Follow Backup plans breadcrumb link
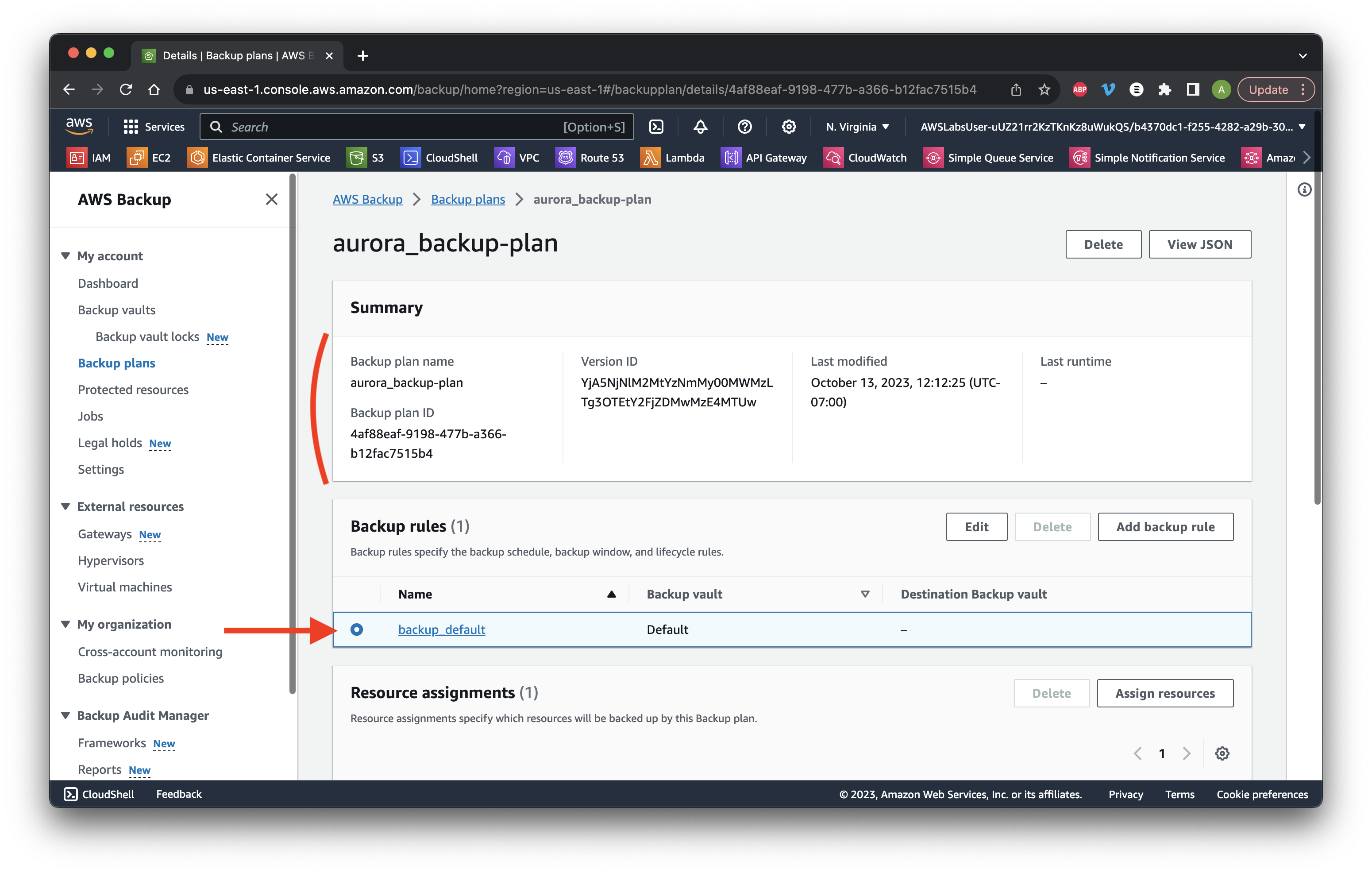This screenshot has width=1372, height=873. tap(468, 200)
